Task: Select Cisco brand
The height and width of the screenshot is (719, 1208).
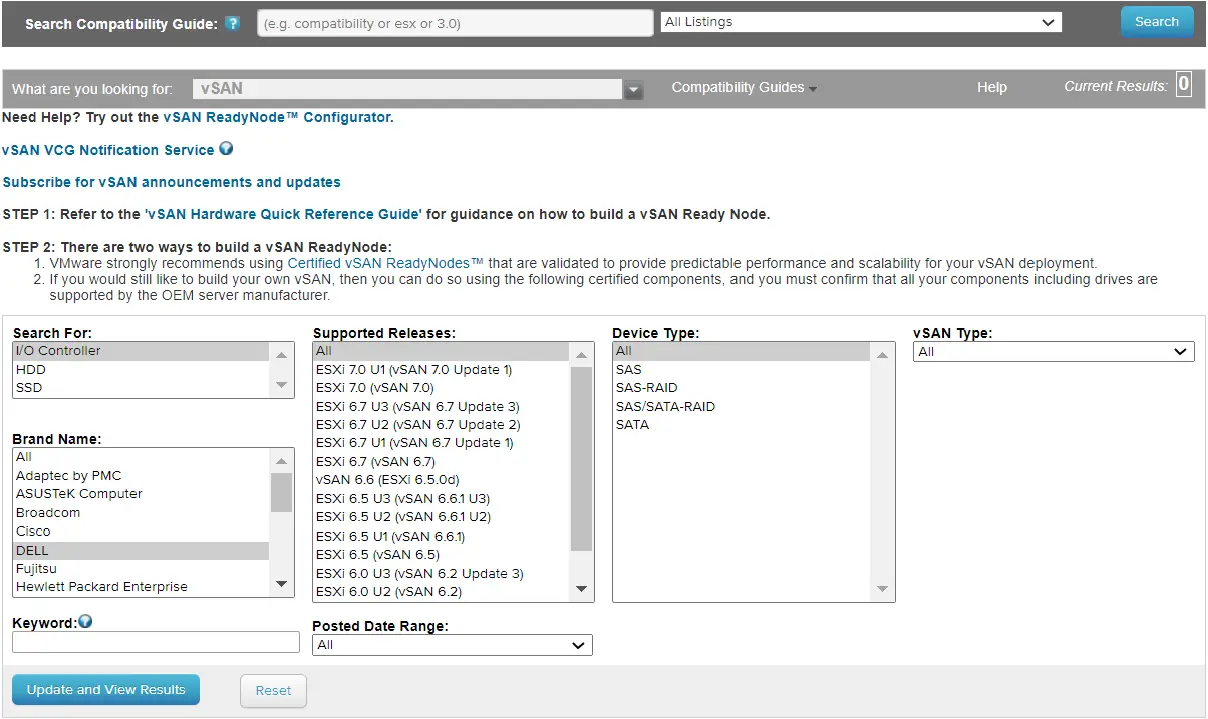Action: [x=141, y=531]
